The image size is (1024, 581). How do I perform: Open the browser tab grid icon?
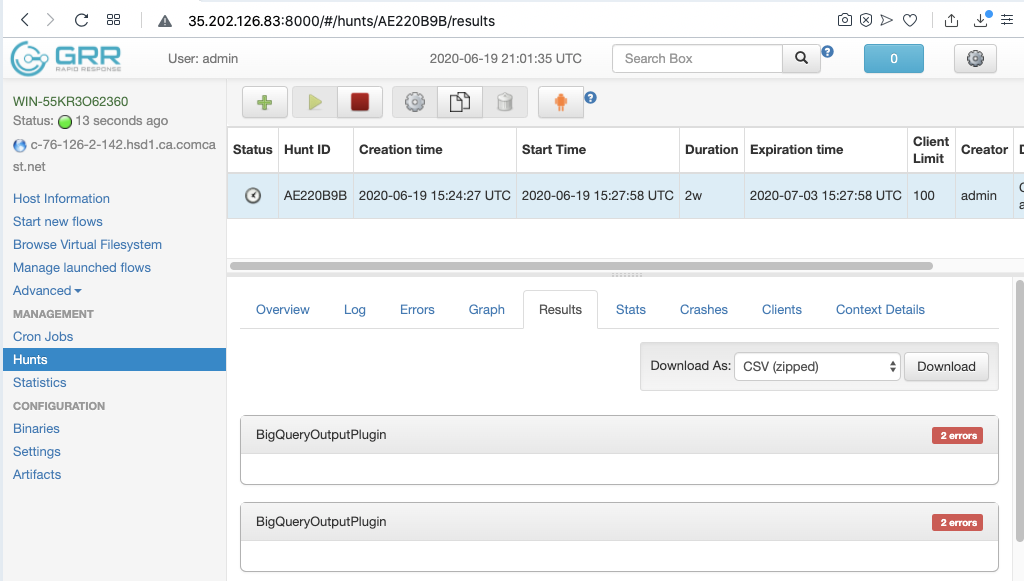pyautogui.click(x=114, y=20)
